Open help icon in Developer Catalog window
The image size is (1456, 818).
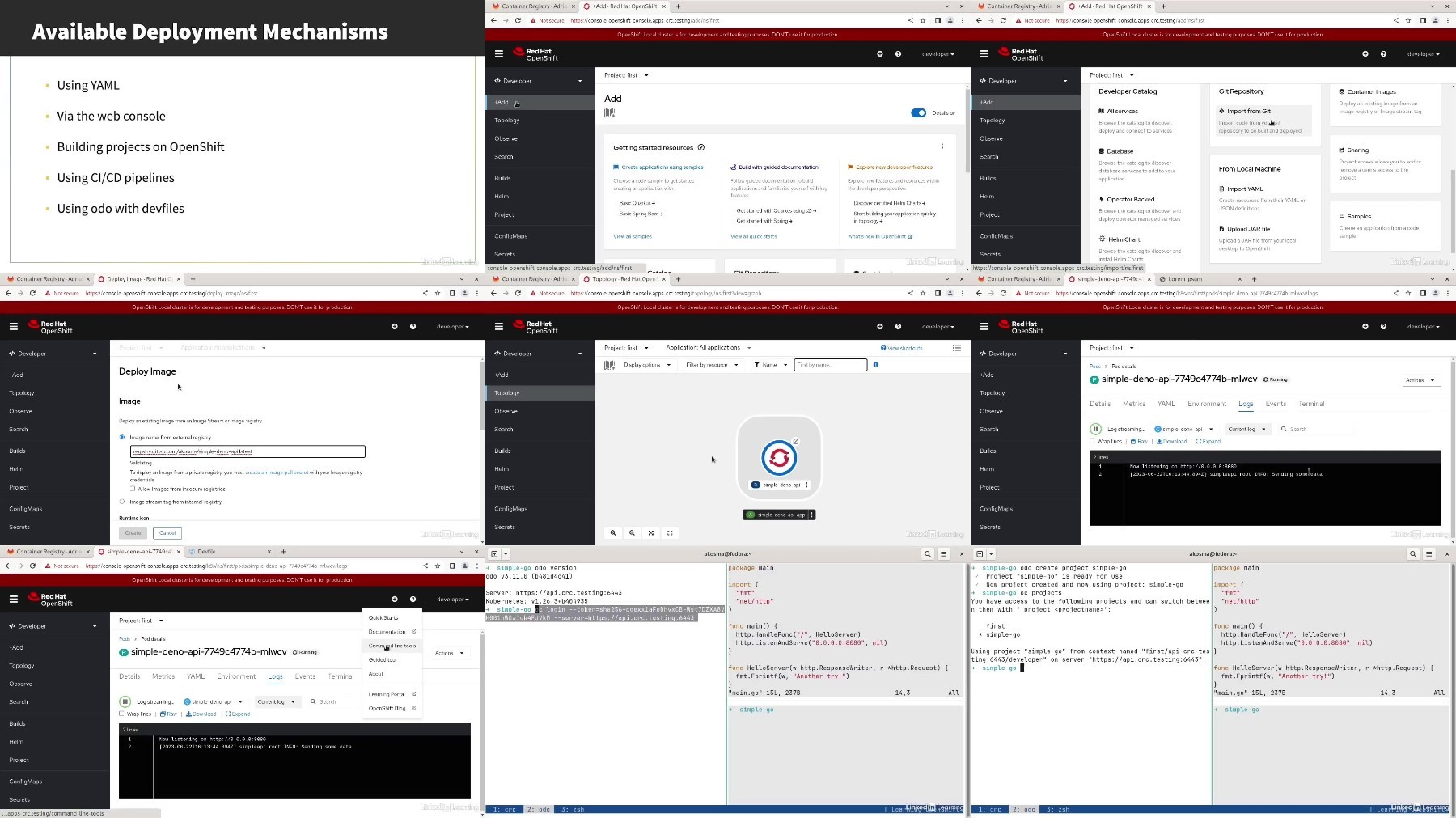coord(1383,54)
